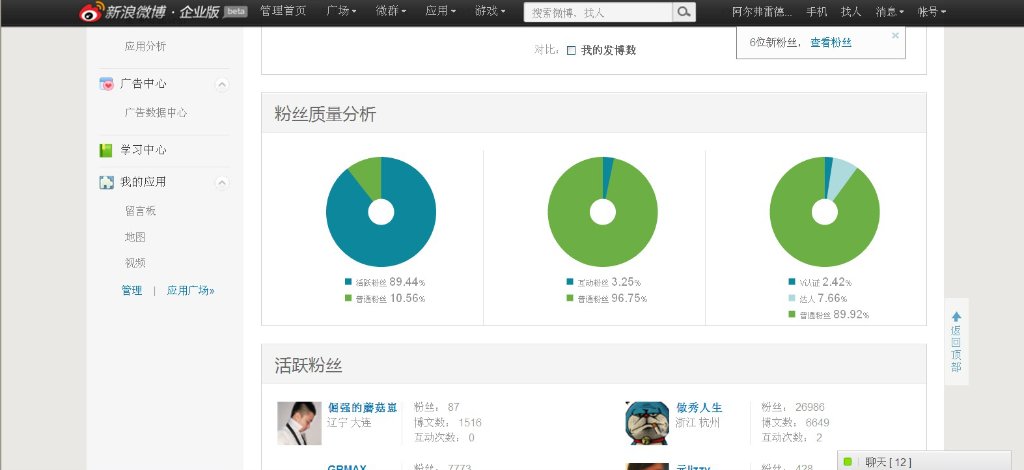Open 应用分析 in the sidebar
1024x470 pixels.
146,46
